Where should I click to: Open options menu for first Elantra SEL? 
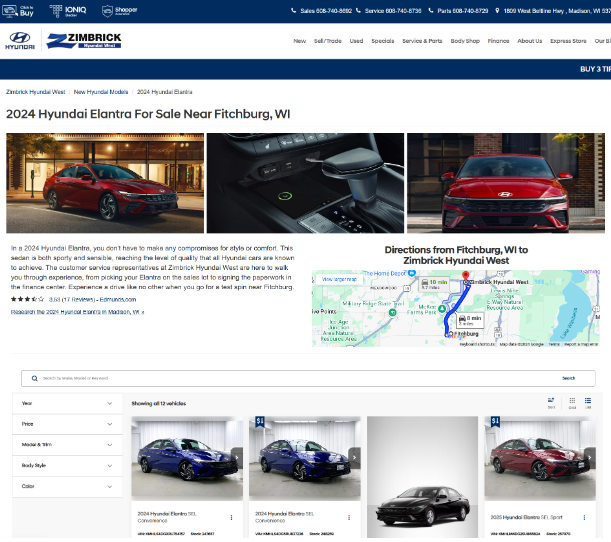(x=231, y=517)
